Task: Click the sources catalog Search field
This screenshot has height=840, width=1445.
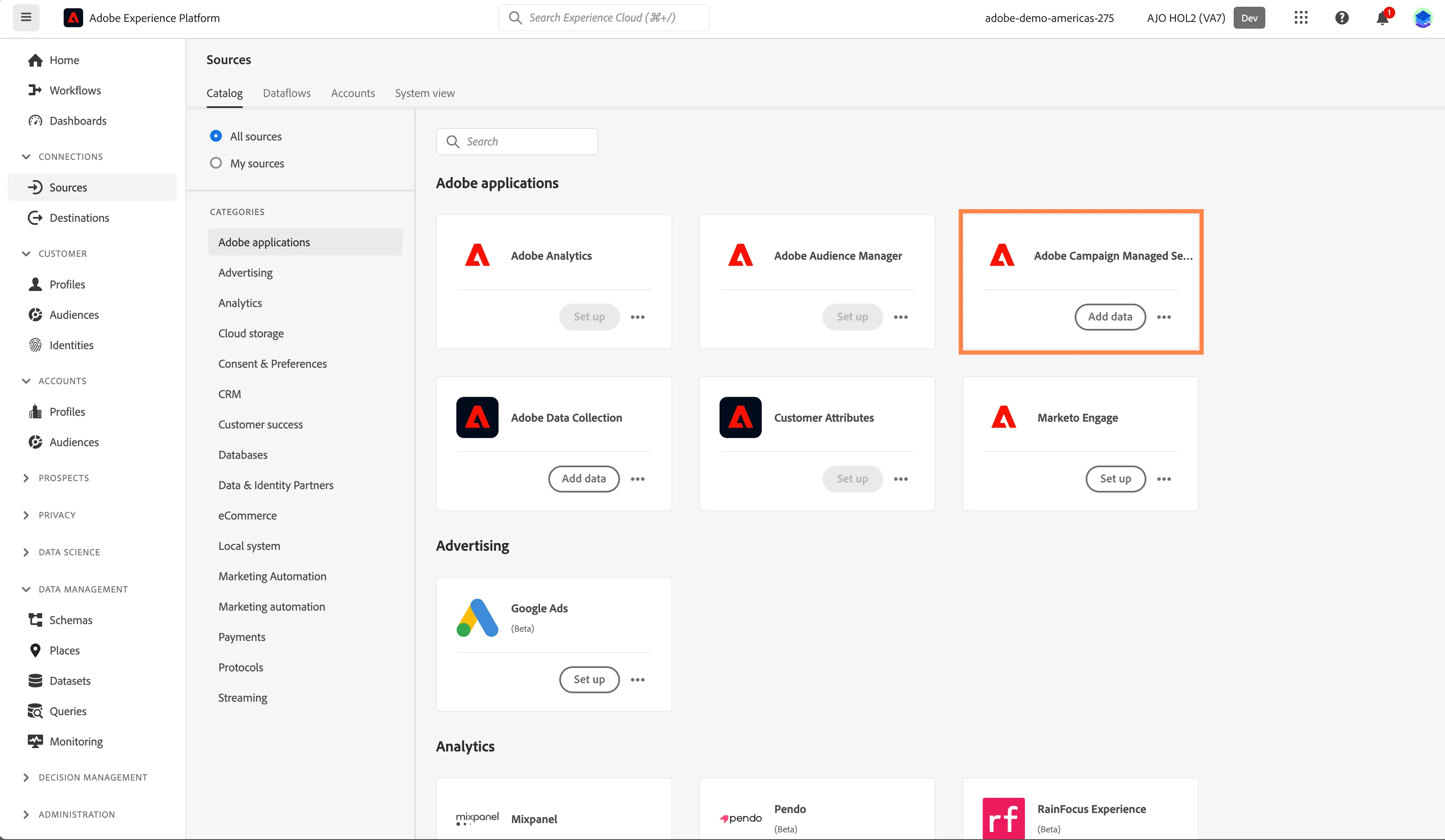Action: 517,142
